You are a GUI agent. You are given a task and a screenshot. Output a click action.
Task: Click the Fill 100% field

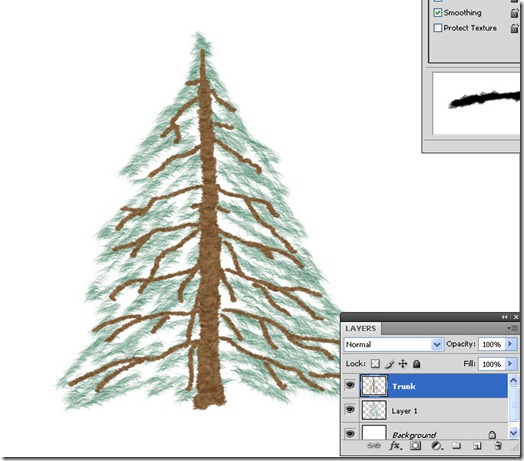click(492, 364)
